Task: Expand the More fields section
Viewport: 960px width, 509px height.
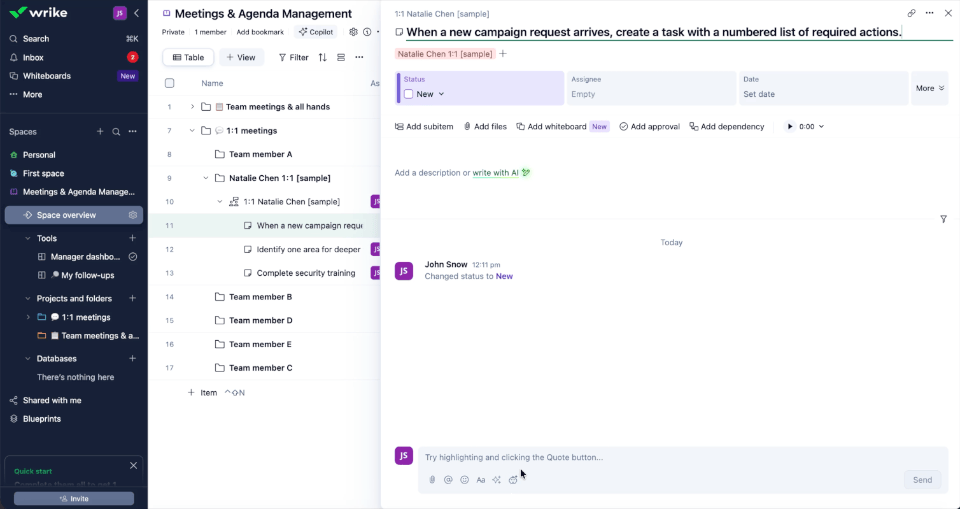Action: (930, 88)
